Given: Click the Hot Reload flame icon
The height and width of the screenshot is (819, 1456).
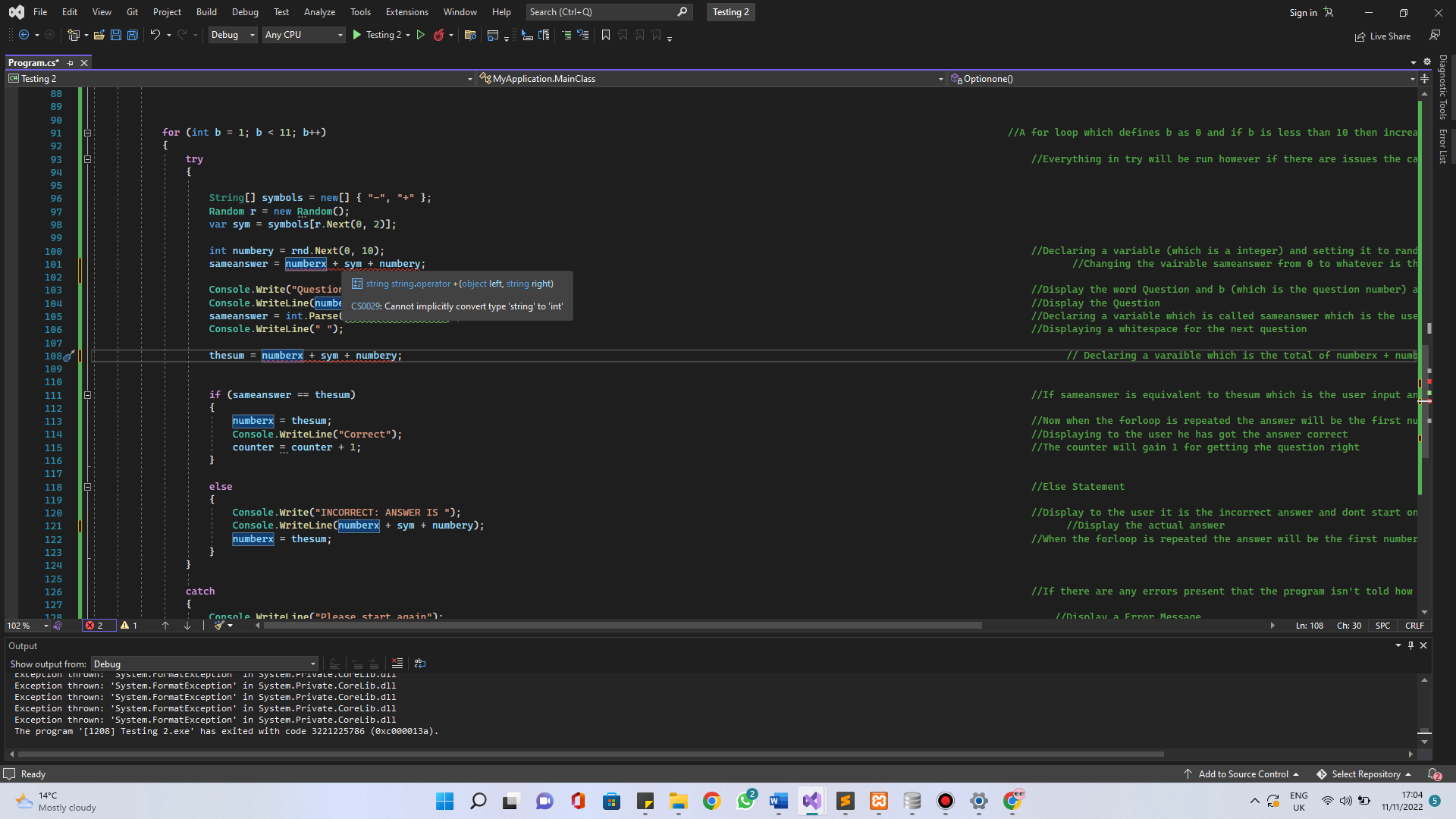Looking at the screenshot, I should click(438, 35).
